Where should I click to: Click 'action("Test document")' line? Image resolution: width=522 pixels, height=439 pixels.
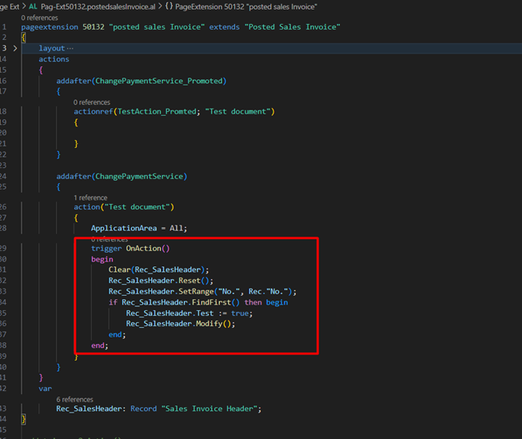tap(124, 207)
